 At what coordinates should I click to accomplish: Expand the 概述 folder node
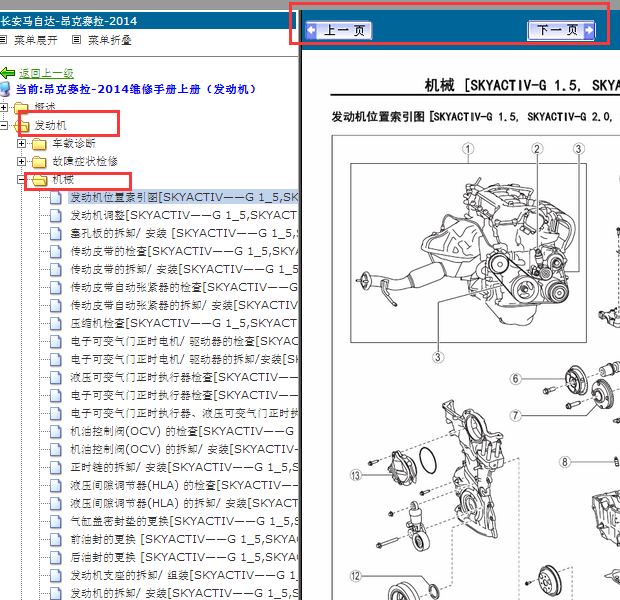[4, 107]
